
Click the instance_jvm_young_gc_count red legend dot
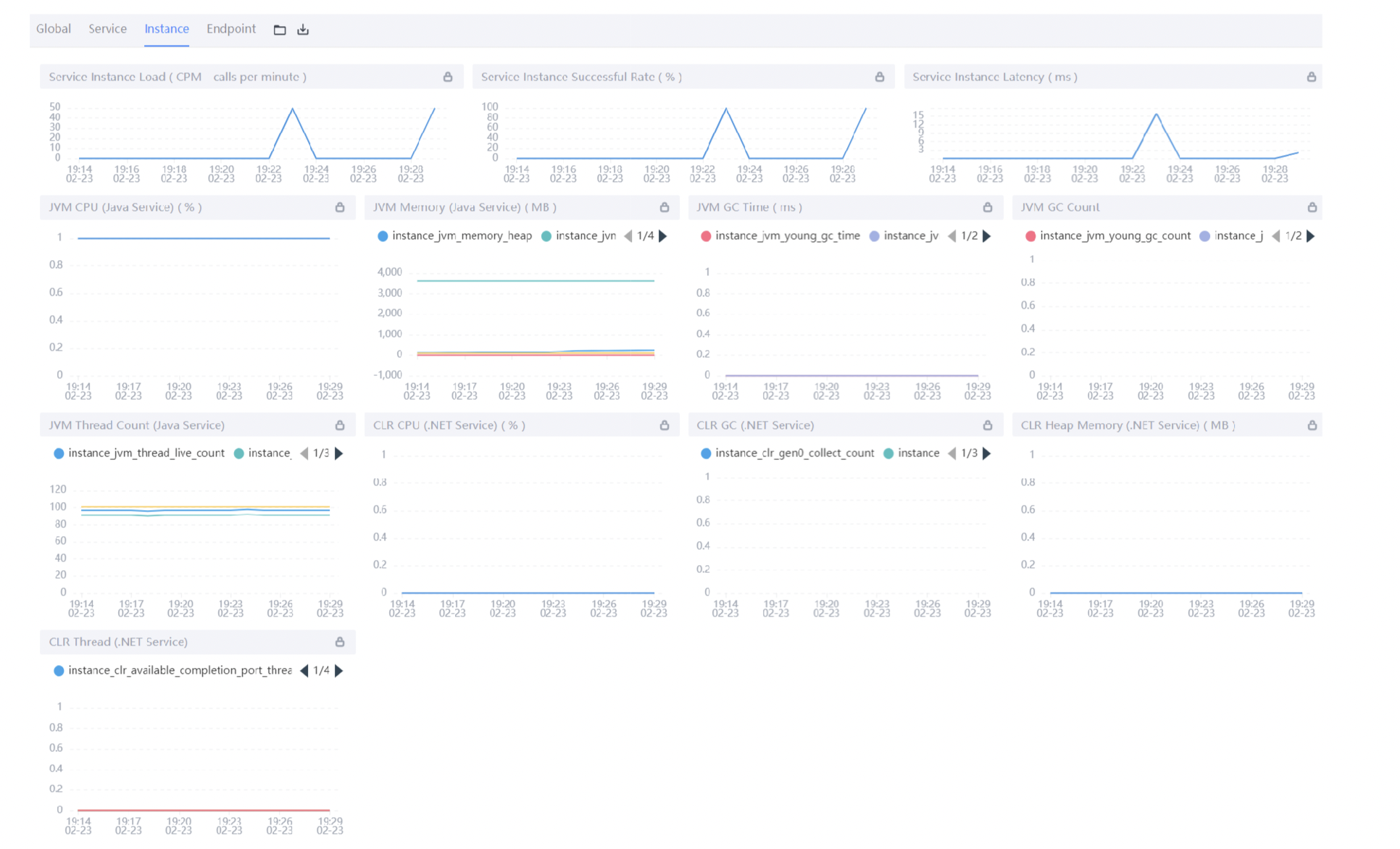(1030, 236)
